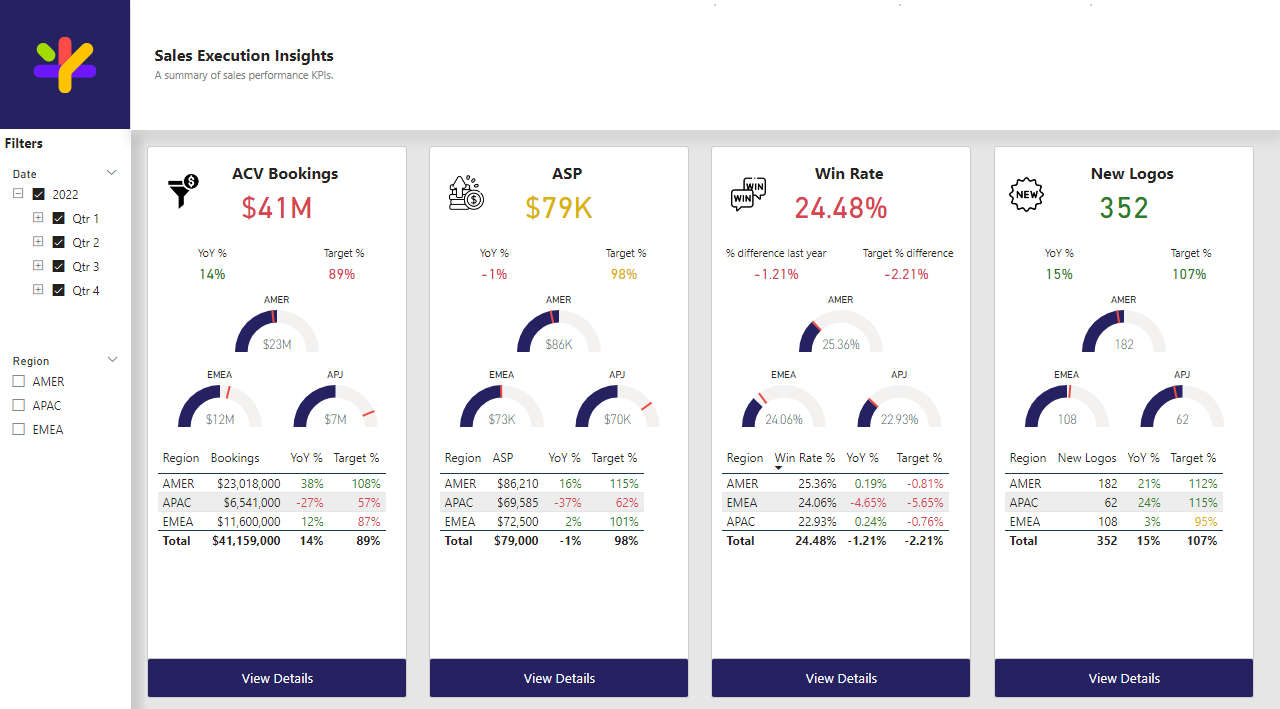Open View Details for ACV Bookings
Viewport: 1280px width, 709px height.
click(277, 678)
